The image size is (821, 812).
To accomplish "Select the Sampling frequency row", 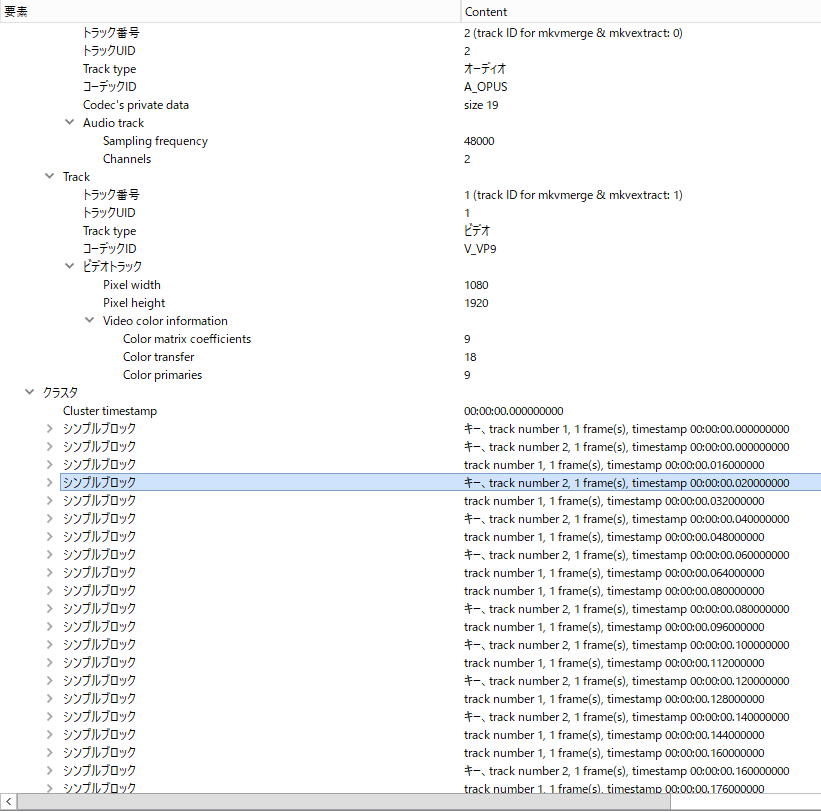I will (155, 141).
